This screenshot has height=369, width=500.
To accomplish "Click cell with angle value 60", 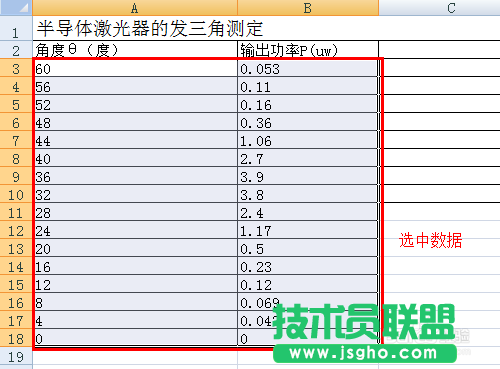I will (x=135, y=68).
